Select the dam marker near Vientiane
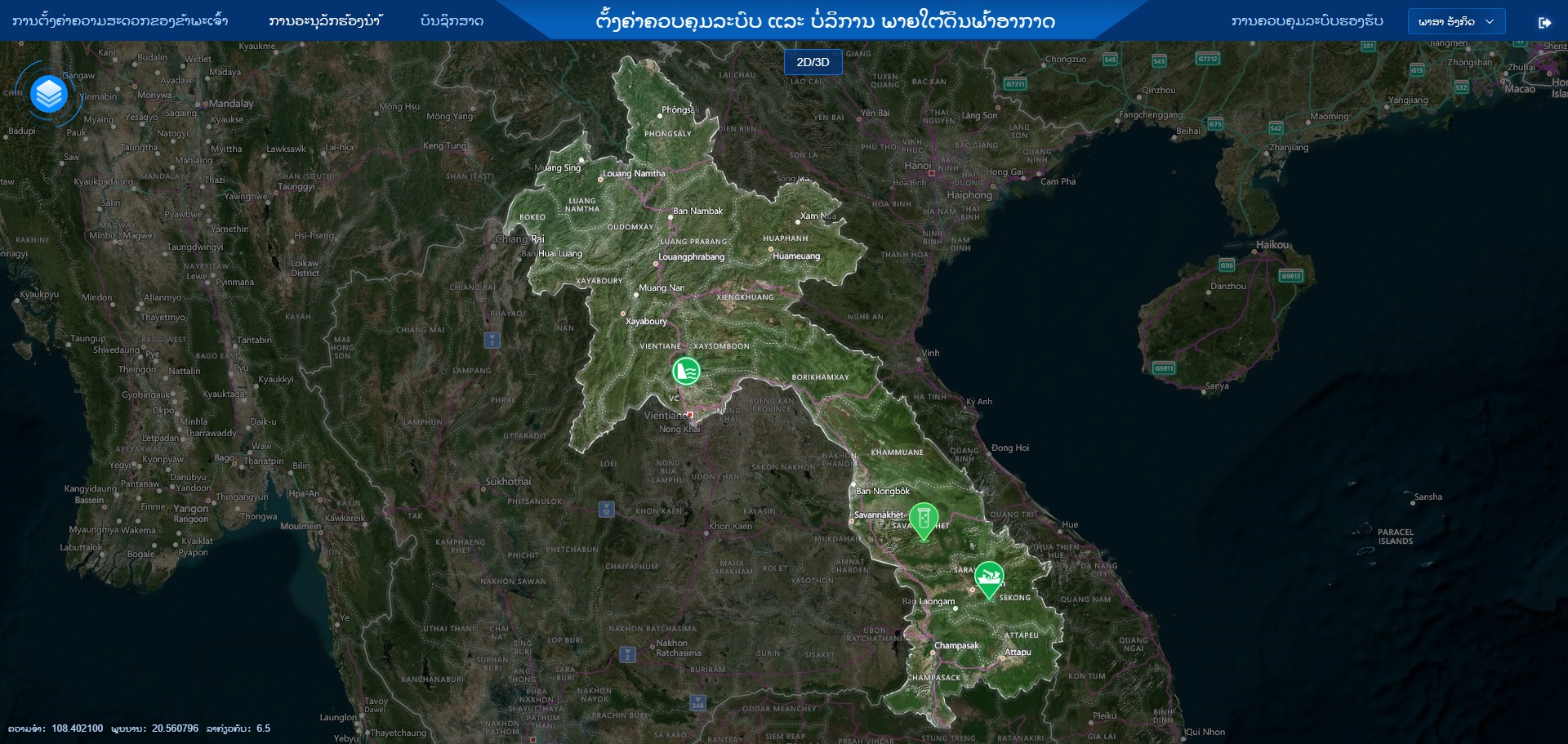This screenshot has height=744, width=1568. click(686, 371)
